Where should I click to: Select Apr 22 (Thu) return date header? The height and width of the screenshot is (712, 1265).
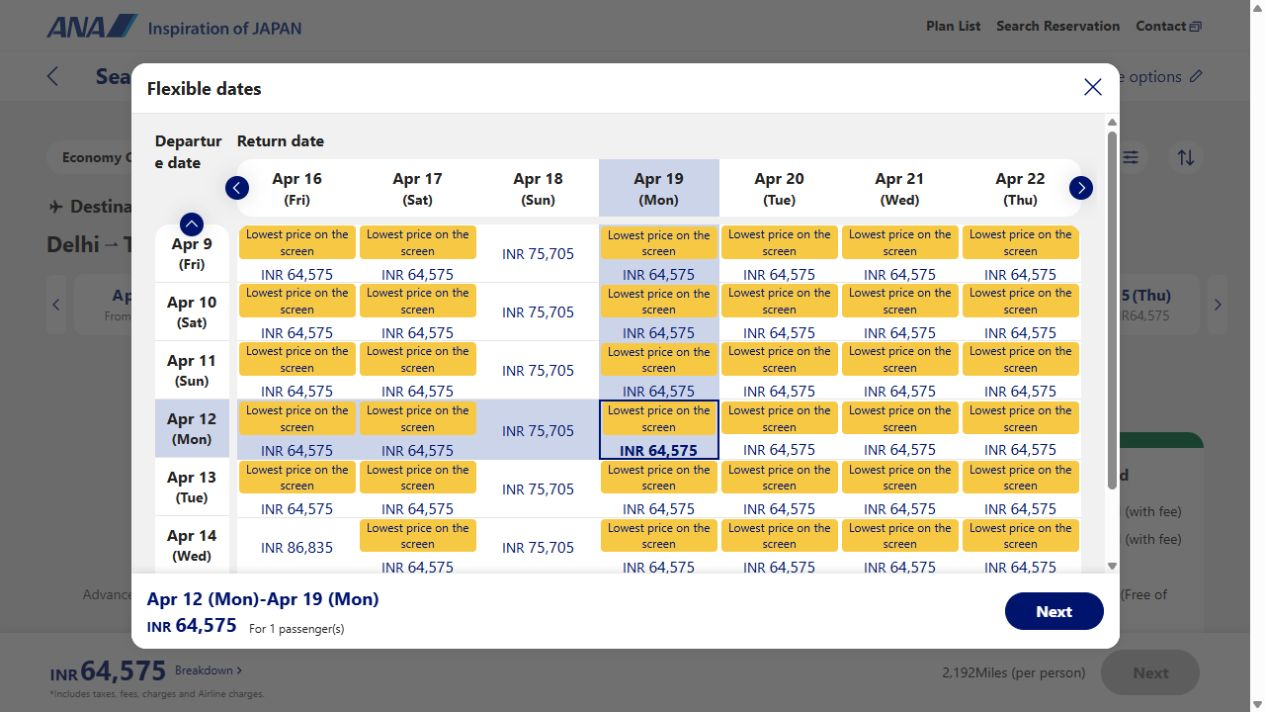click(1020, 188)
